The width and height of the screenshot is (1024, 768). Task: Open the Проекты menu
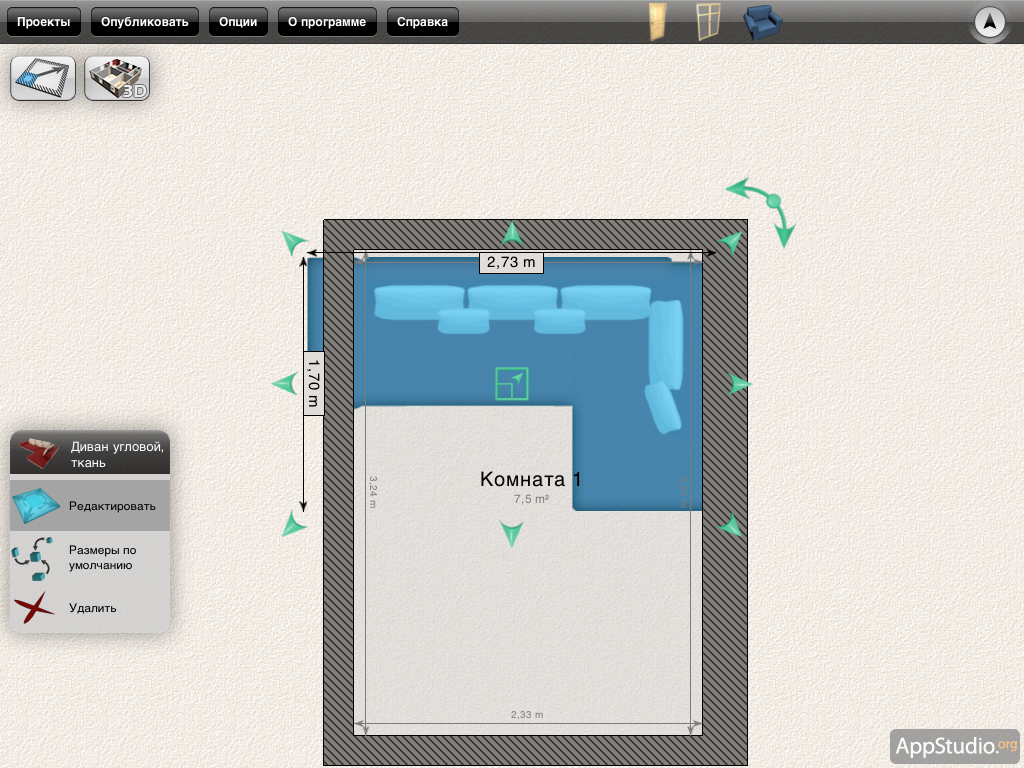pyautogui.click(x=44, y=22)
